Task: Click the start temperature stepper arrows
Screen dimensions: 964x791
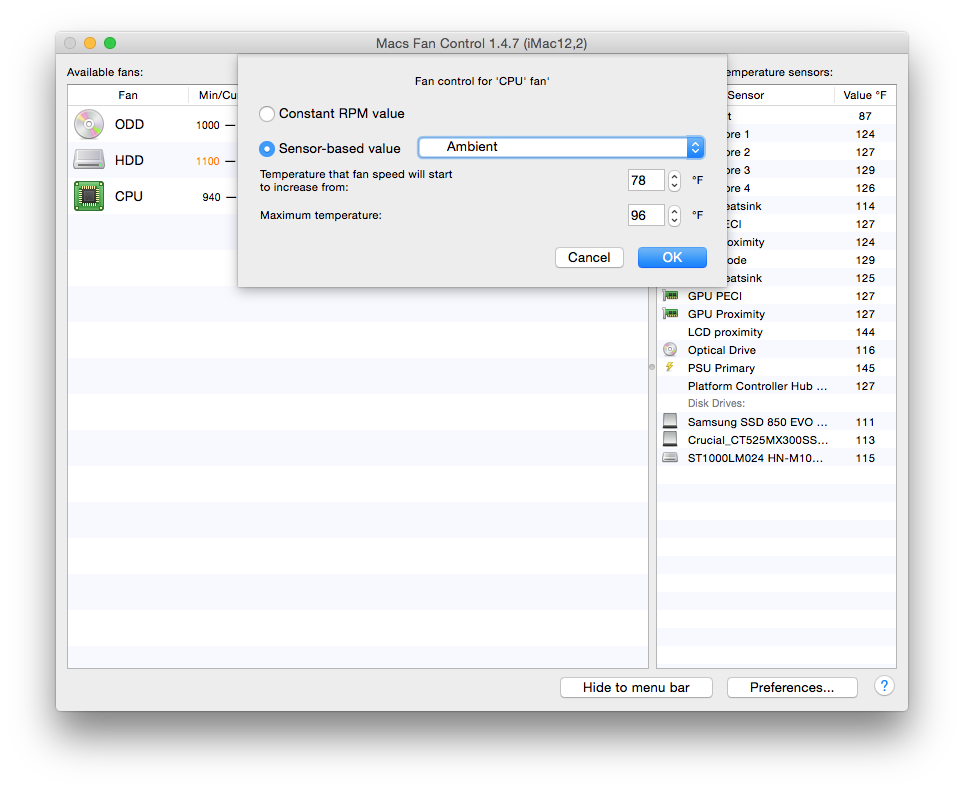Action: (674, 180)
